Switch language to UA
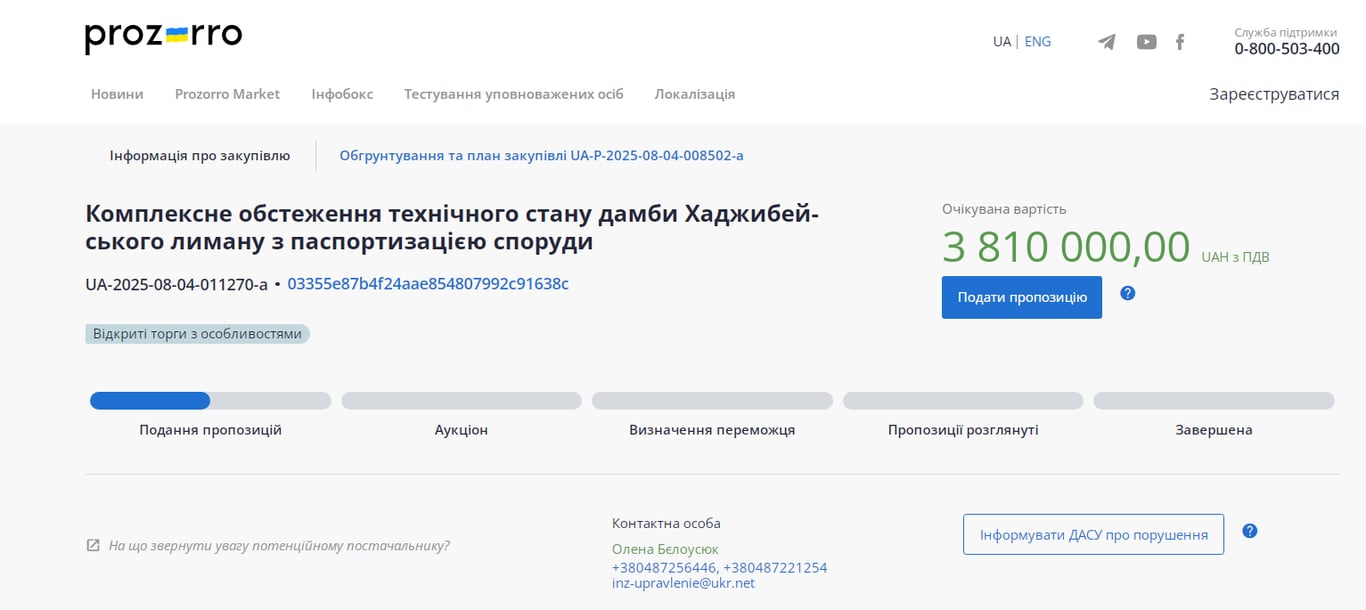The image size is (1366, 610). click(x=1001, y=42)
